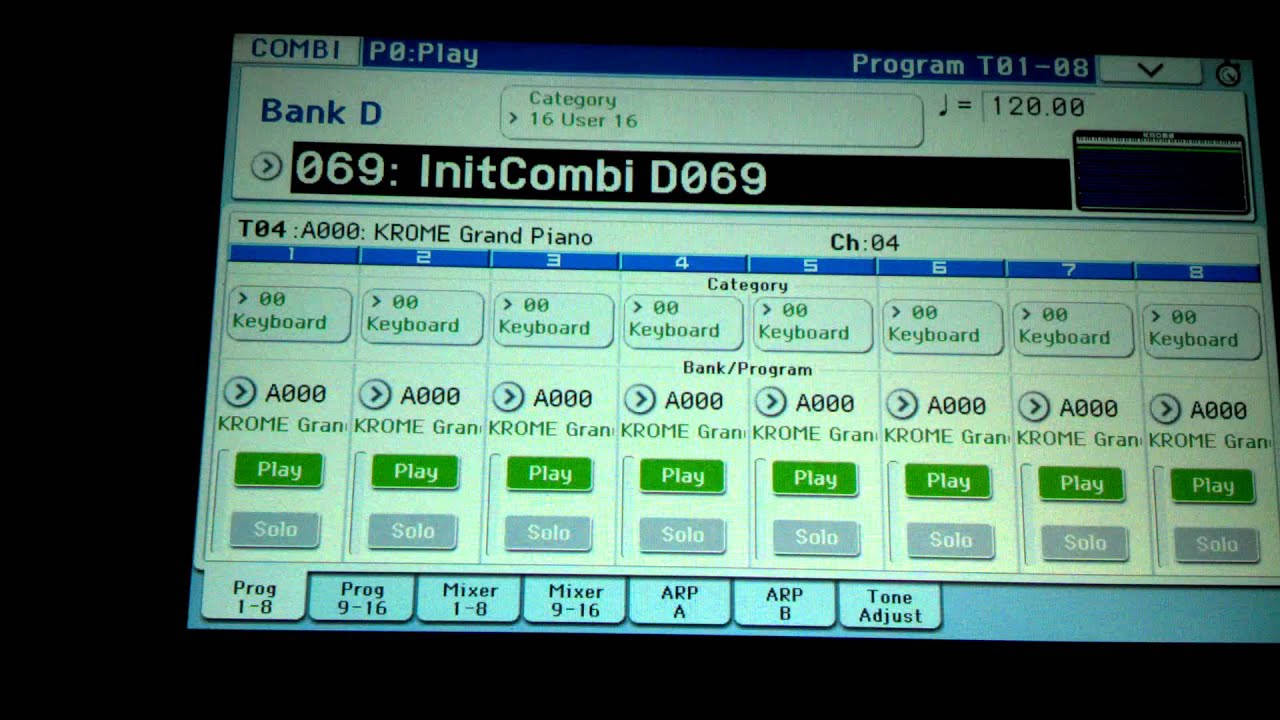Enable Solo on timbre 4
Viewport: 1280px width, 720px height.
pos(682,535)
